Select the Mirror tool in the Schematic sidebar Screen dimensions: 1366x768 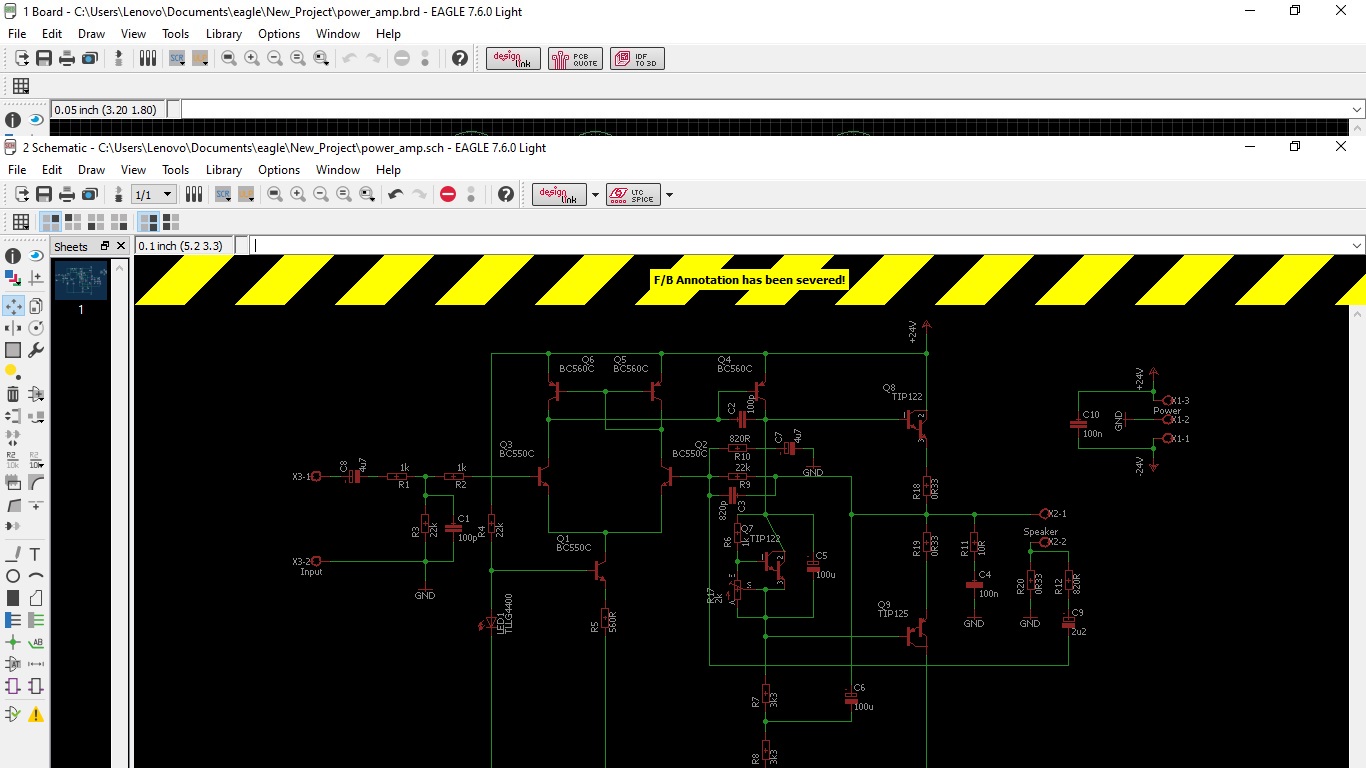pyautogui.click(x=13, y=328)
